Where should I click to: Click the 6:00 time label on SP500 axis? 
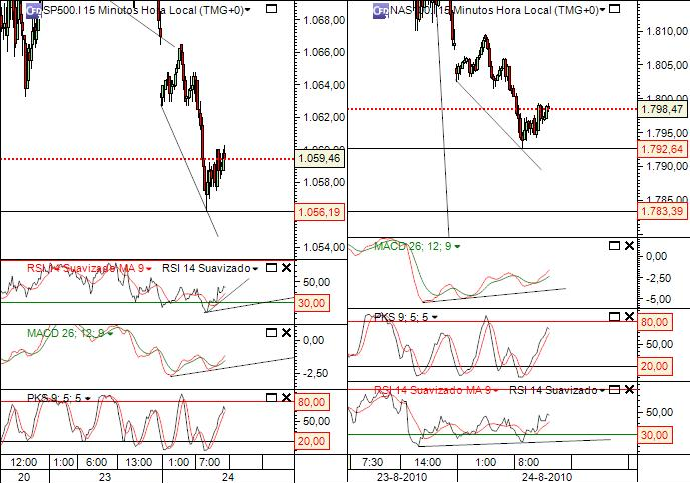pyautogui.click(x=96, y=463)
